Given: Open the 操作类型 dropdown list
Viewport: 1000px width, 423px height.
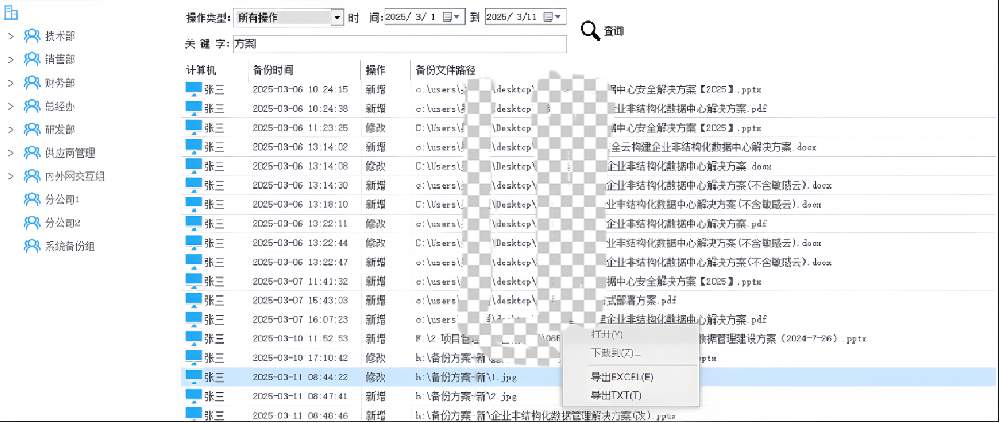Looking at the screenshot, I should click(x=337, y=18).
